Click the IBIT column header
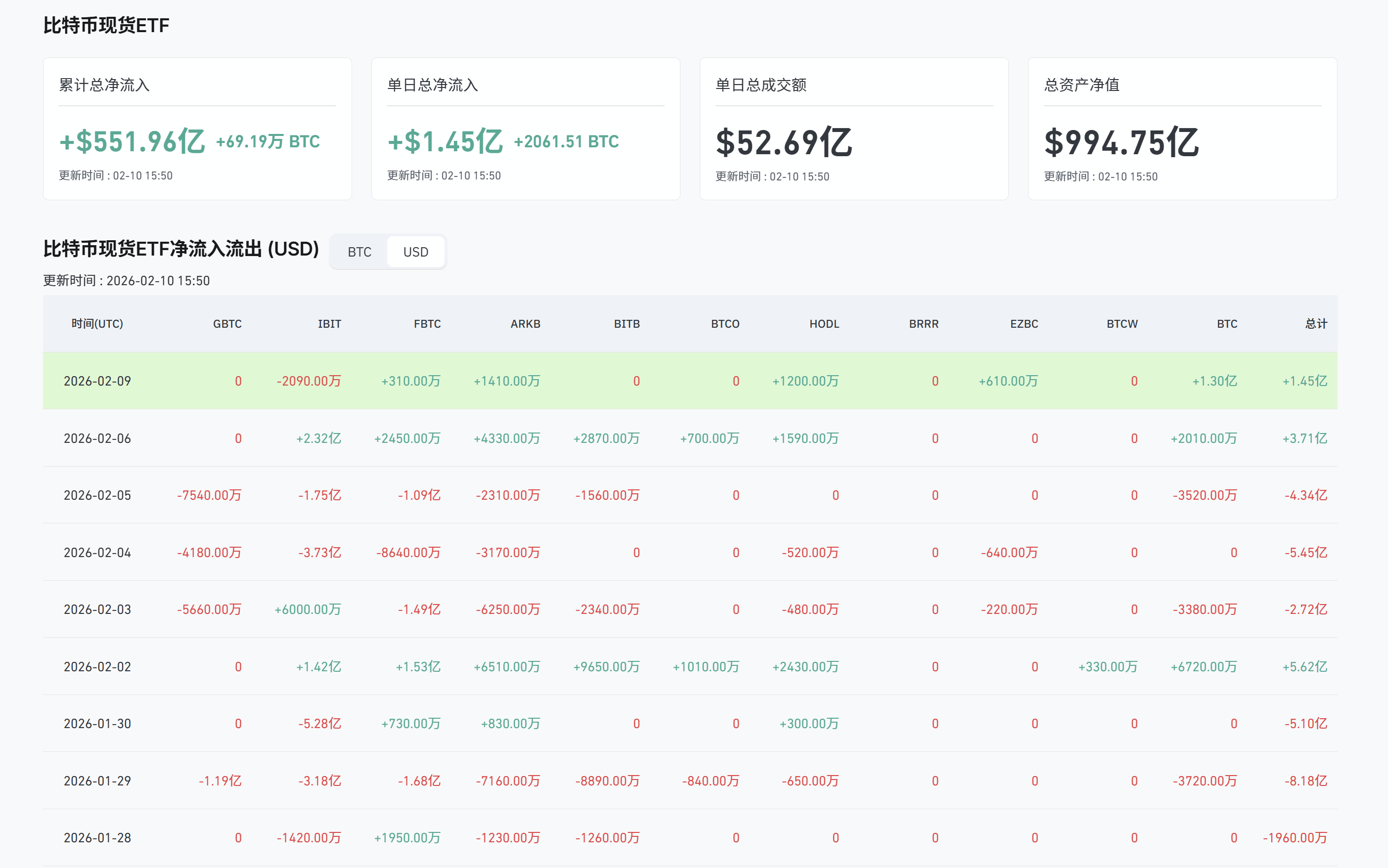 click(x=329, y=324)
